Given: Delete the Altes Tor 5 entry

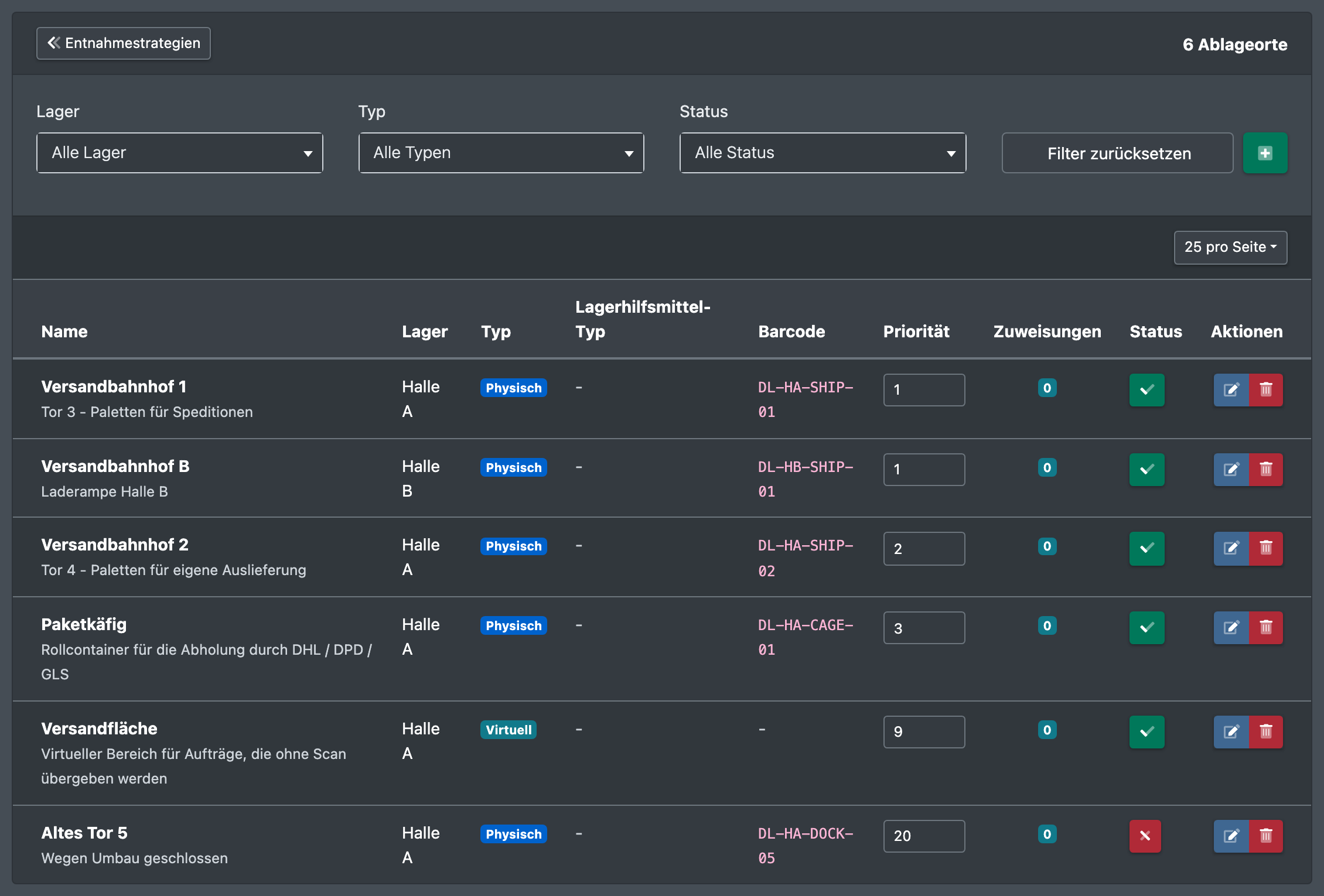Looking at the screenshot, I should pos(1266,836).
